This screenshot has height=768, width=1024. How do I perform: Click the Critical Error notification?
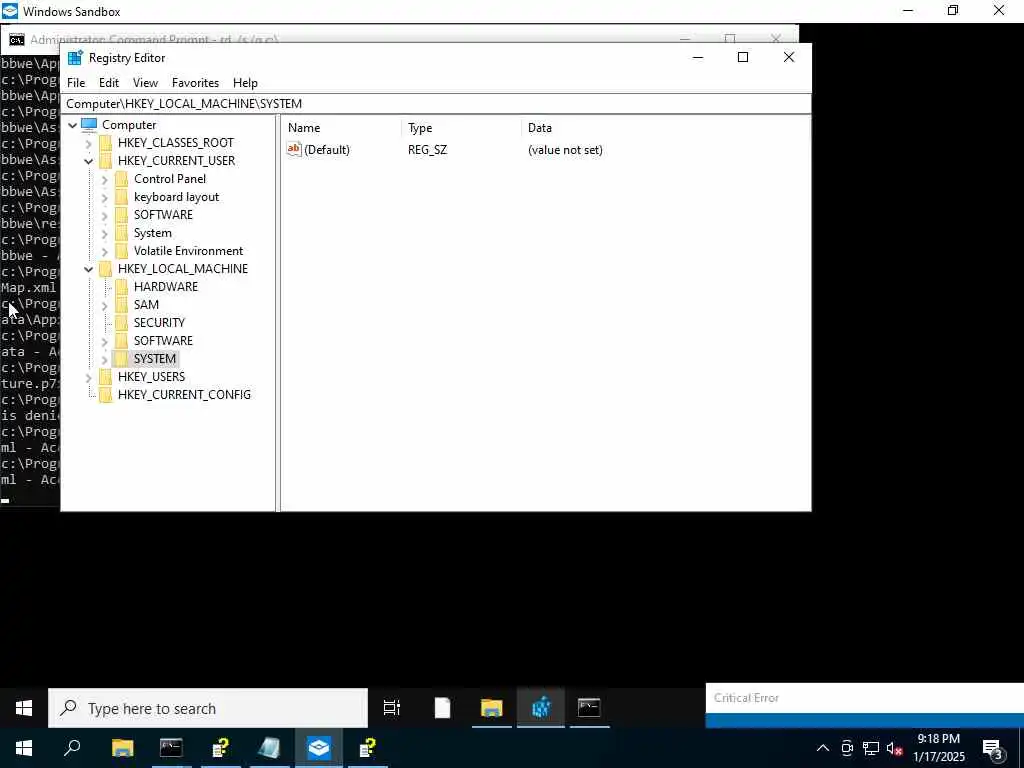click(x=865, y=705)
